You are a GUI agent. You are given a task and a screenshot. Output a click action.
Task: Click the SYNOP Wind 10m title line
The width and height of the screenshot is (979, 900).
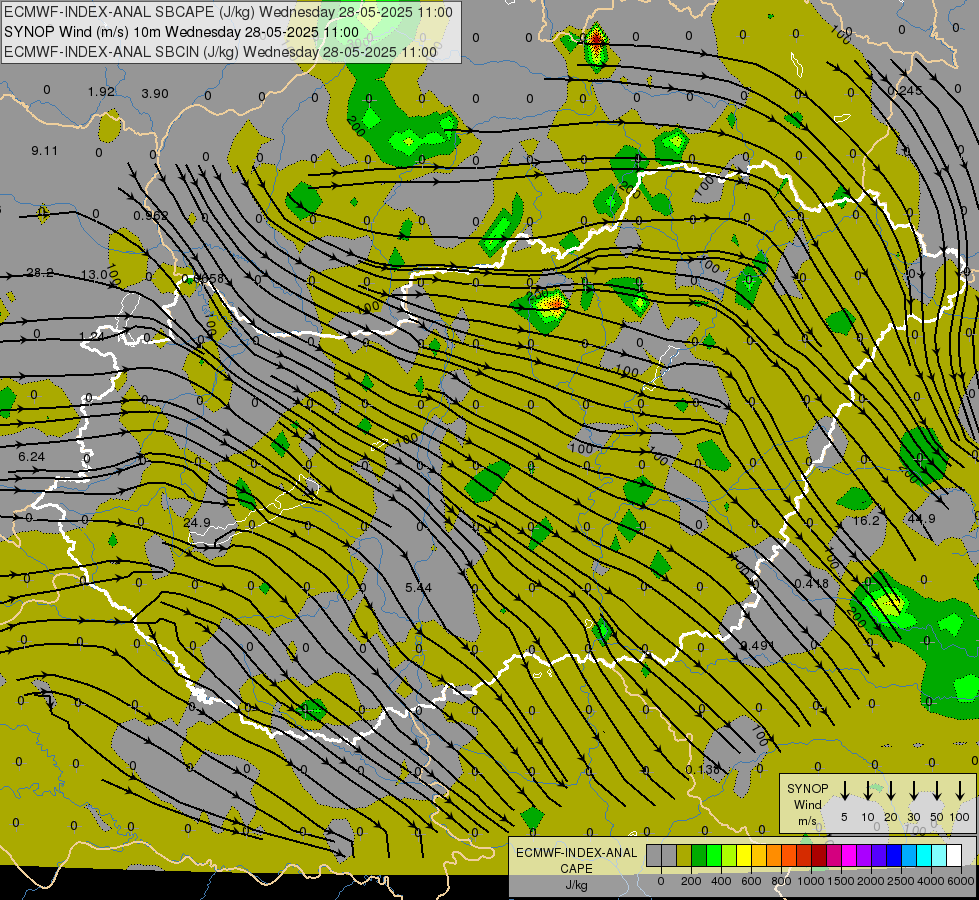click(x=181, y=32)
